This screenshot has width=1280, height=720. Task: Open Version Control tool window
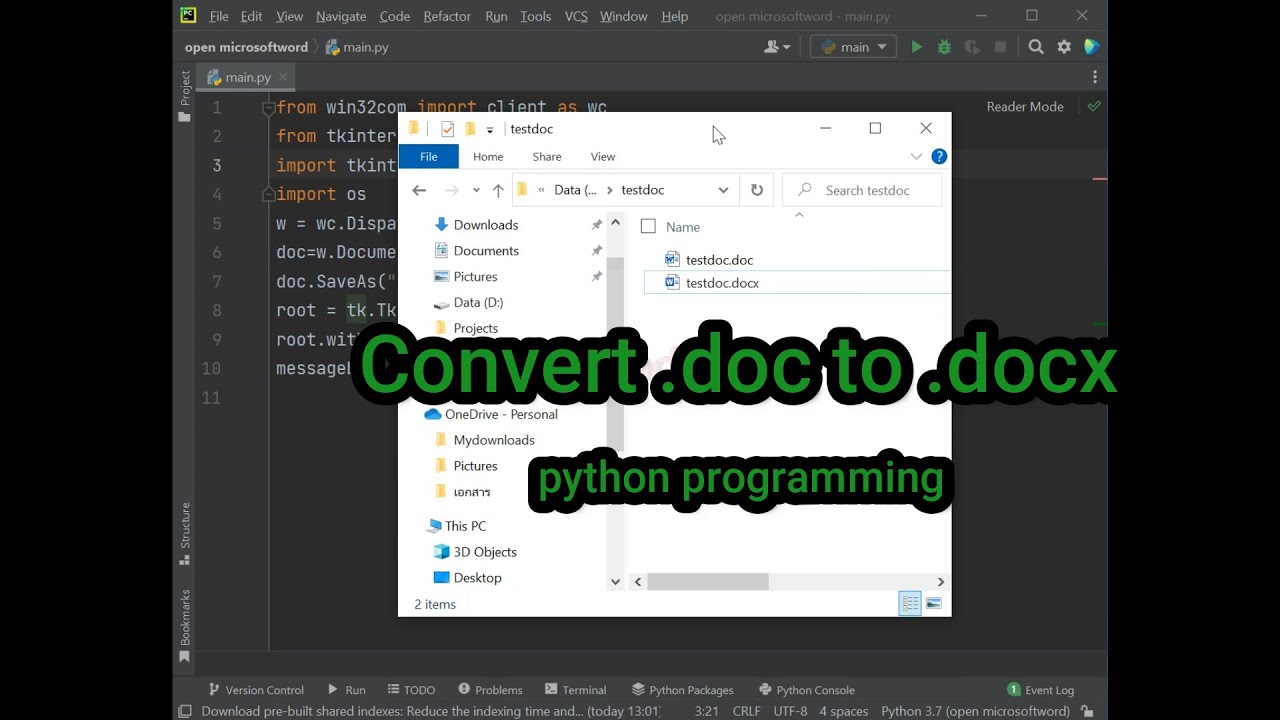point(256,690)
